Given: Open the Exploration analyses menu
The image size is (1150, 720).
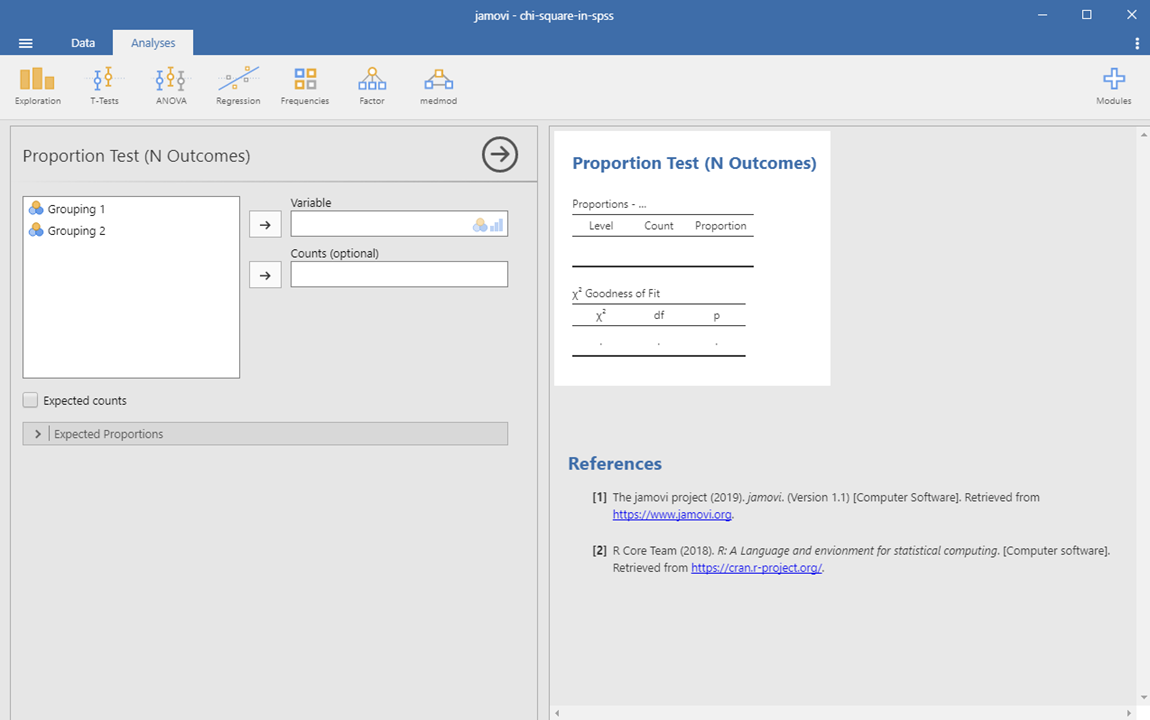Looking at the screenshot, I should (37, 85).
